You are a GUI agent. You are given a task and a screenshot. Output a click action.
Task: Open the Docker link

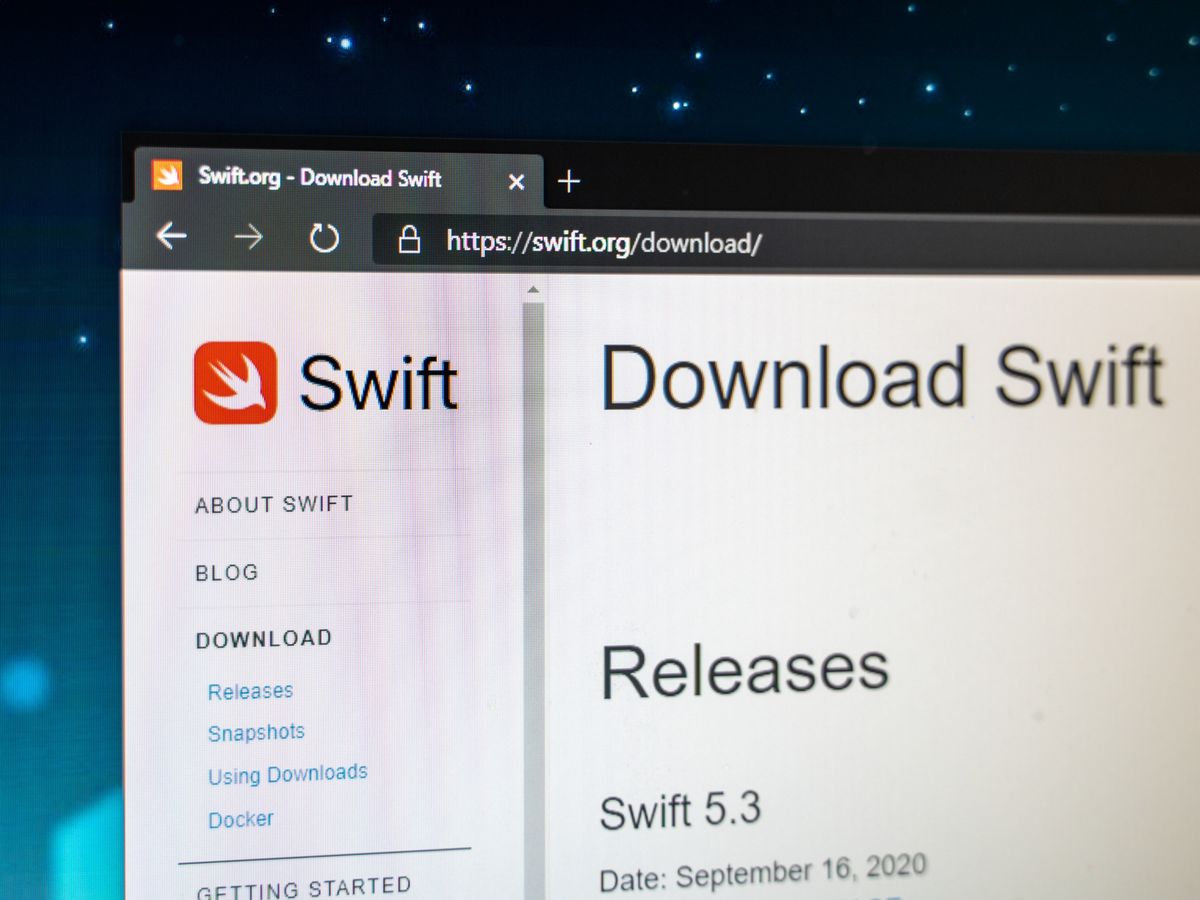(240, 818)
